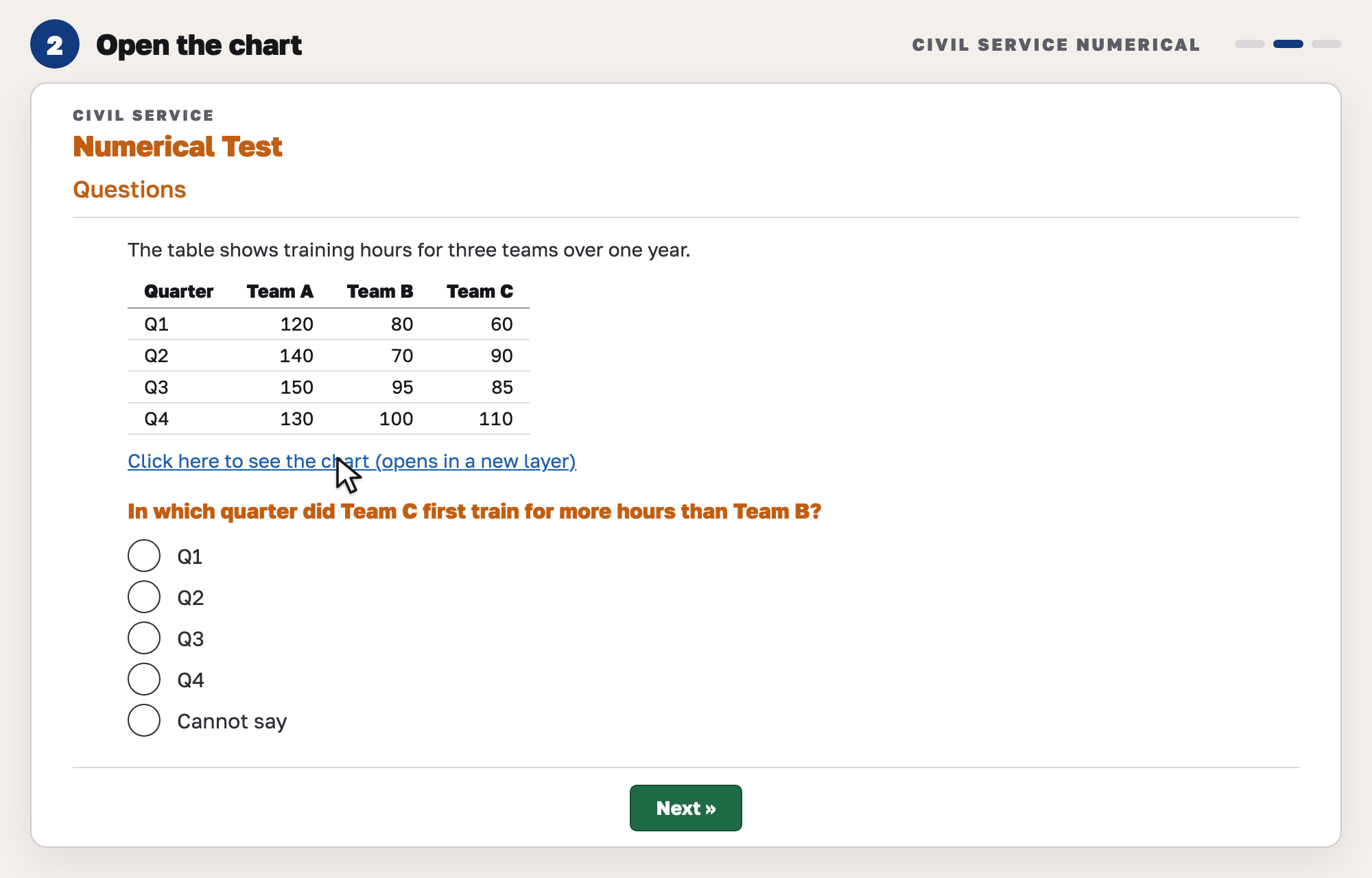Click the green Next » button
1372x878 pixels.
[x=686, y=808]
